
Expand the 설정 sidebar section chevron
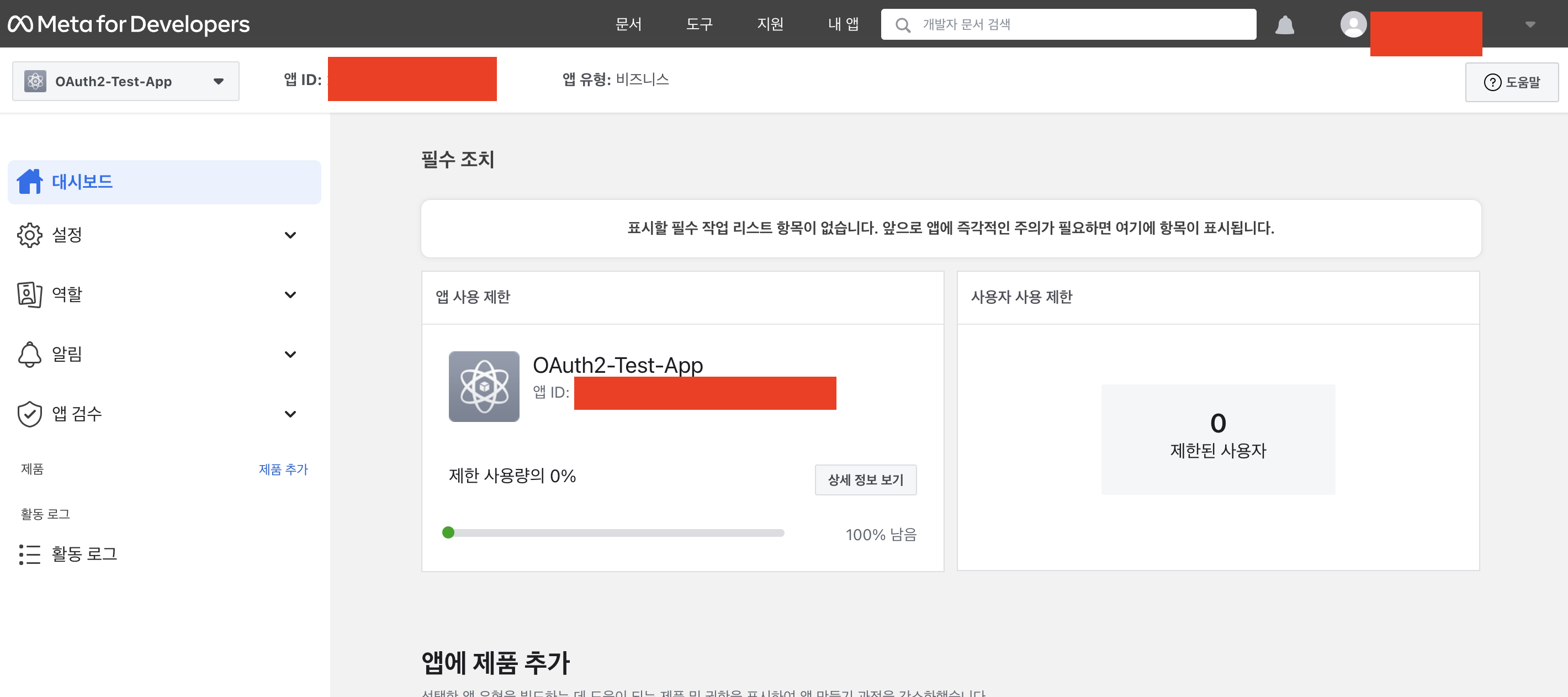(290, 235)
